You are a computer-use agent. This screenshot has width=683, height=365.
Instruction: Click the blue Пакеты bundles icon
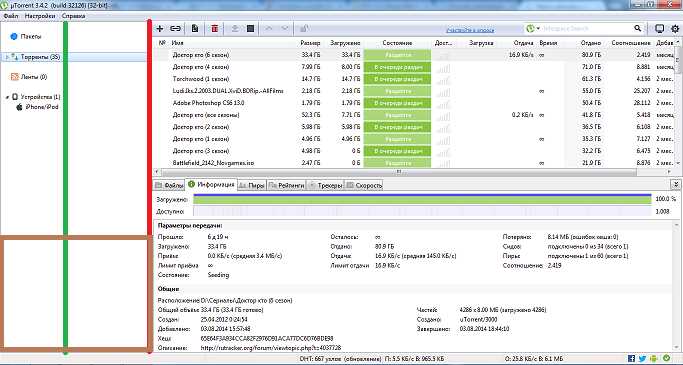click(x=14, y=37)
